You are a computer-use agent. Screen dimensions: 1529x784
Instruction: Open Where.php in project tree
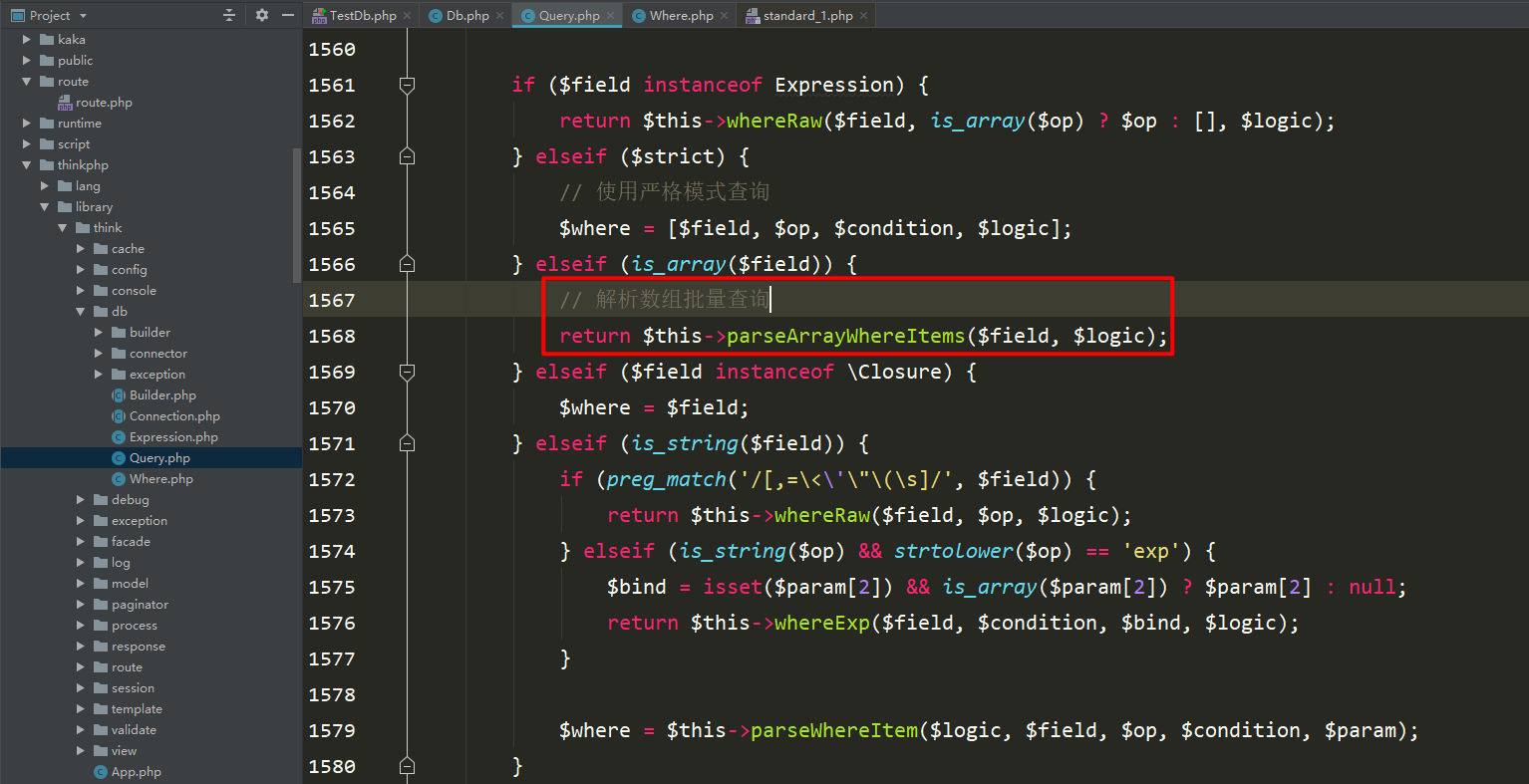[x=161, y=479]
